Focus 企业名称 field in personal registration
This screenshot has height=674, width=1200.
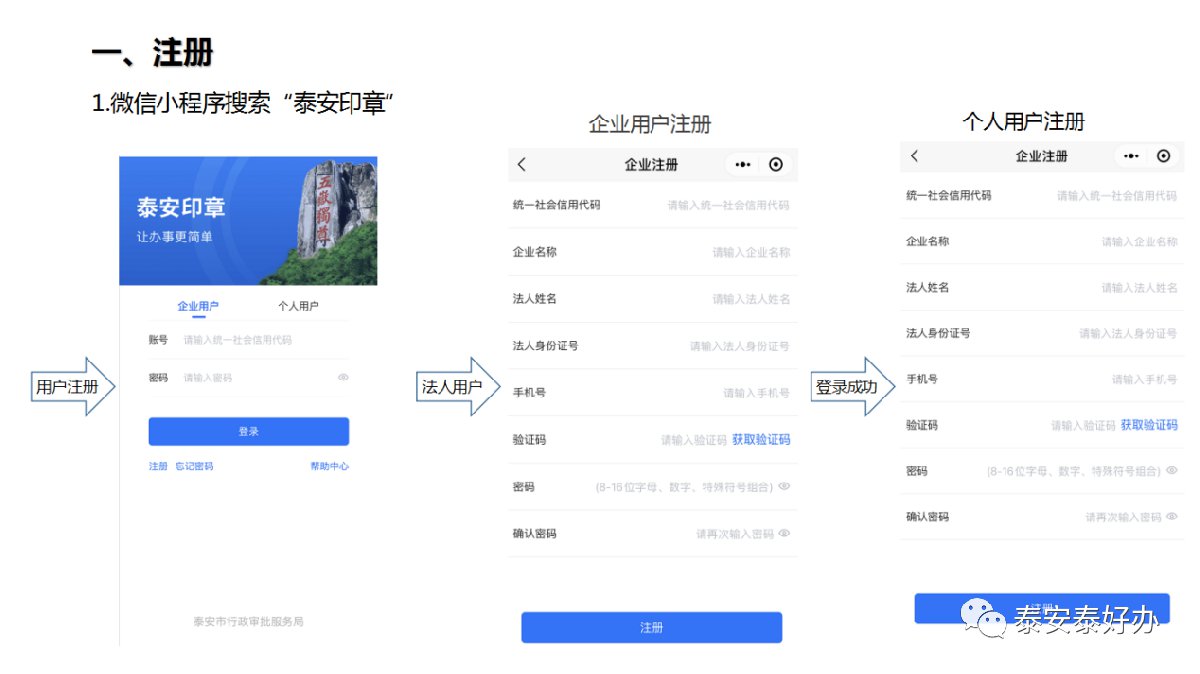tap(1041, 241)
